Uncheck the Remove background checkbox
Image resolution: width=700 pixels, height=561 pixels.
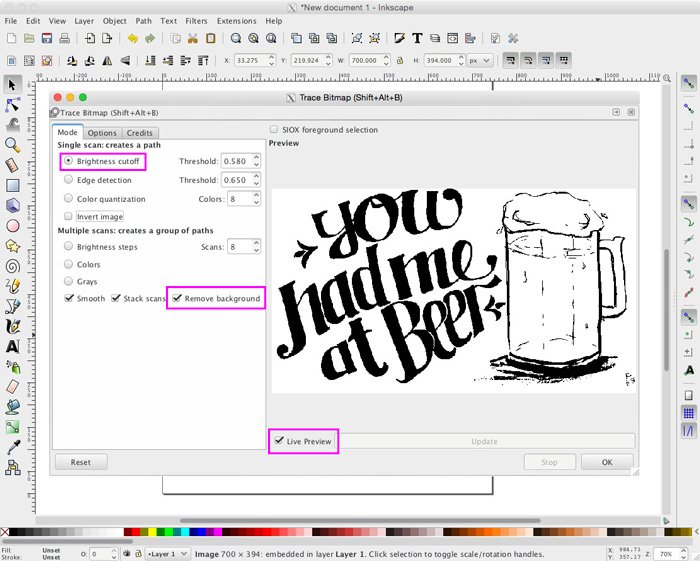177,298
